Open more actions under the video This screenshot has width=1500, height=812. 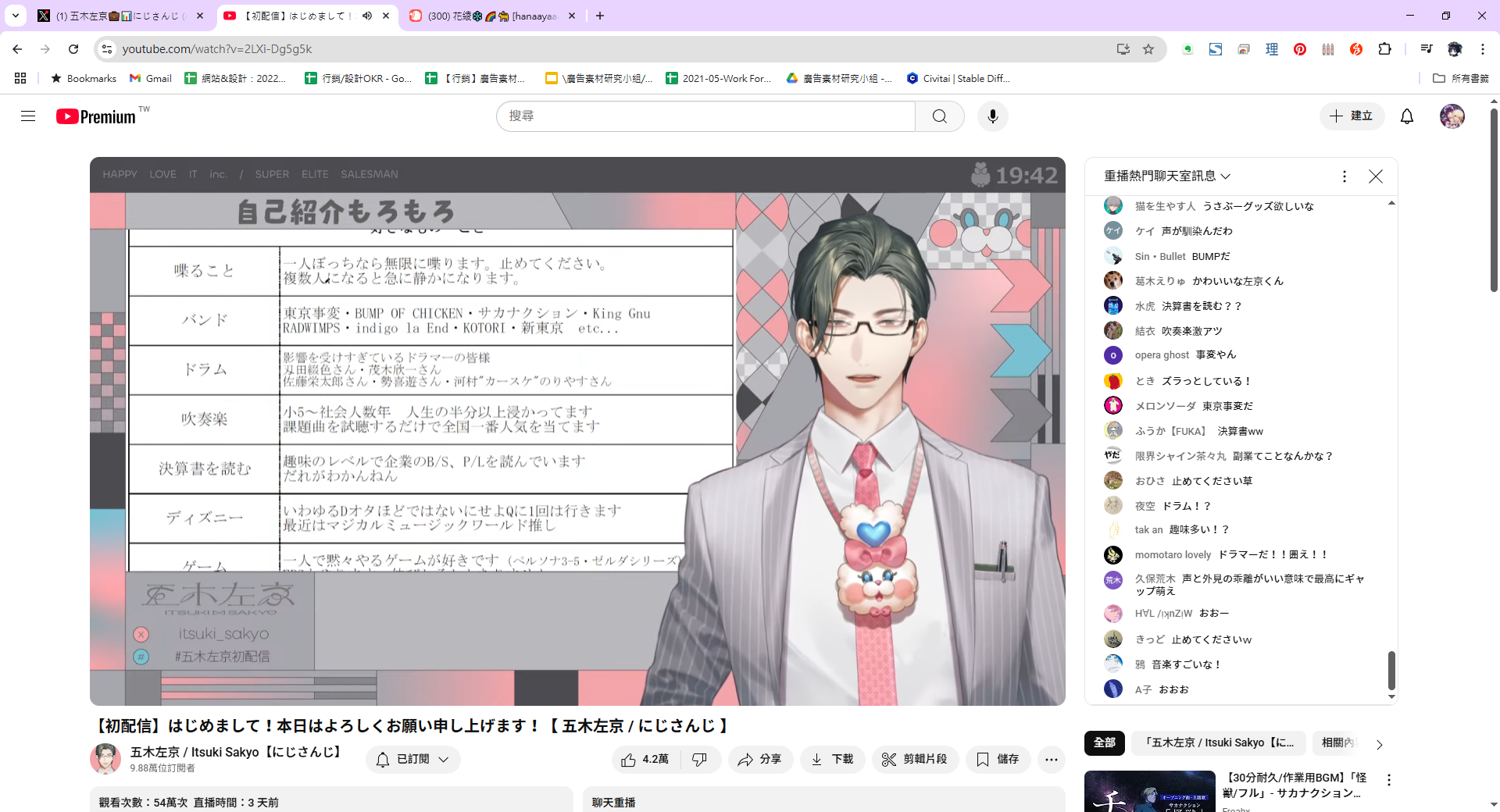click(1052, 760)
